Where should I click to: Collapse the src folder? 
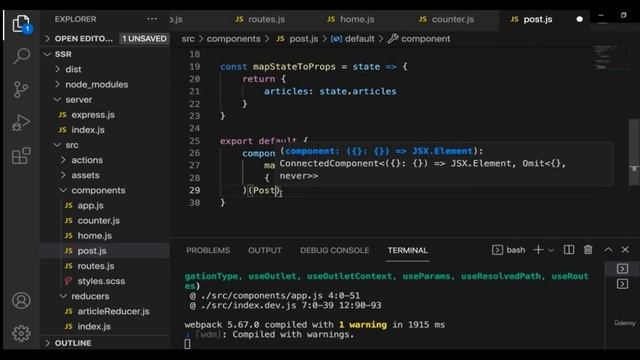coord(58,144)
